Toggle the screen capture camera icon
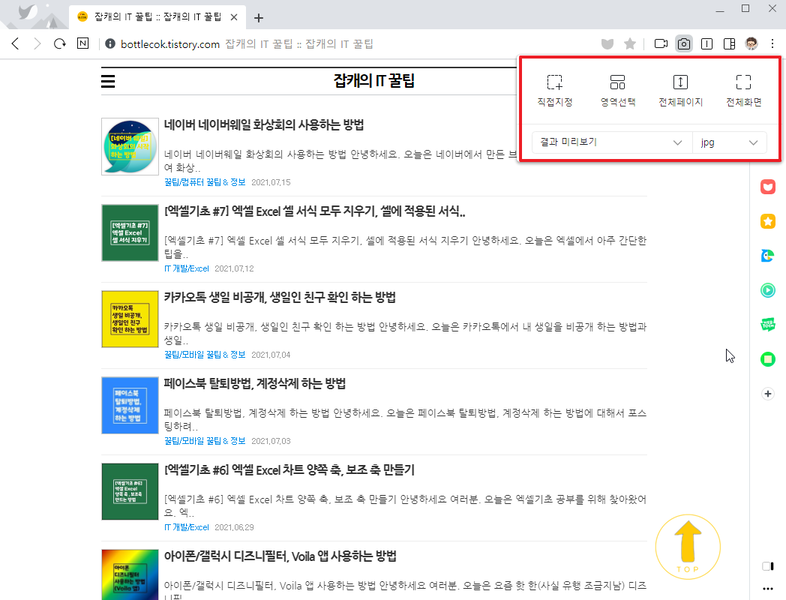The width and height of the screenshot is (786, 600). click(684, 44)
